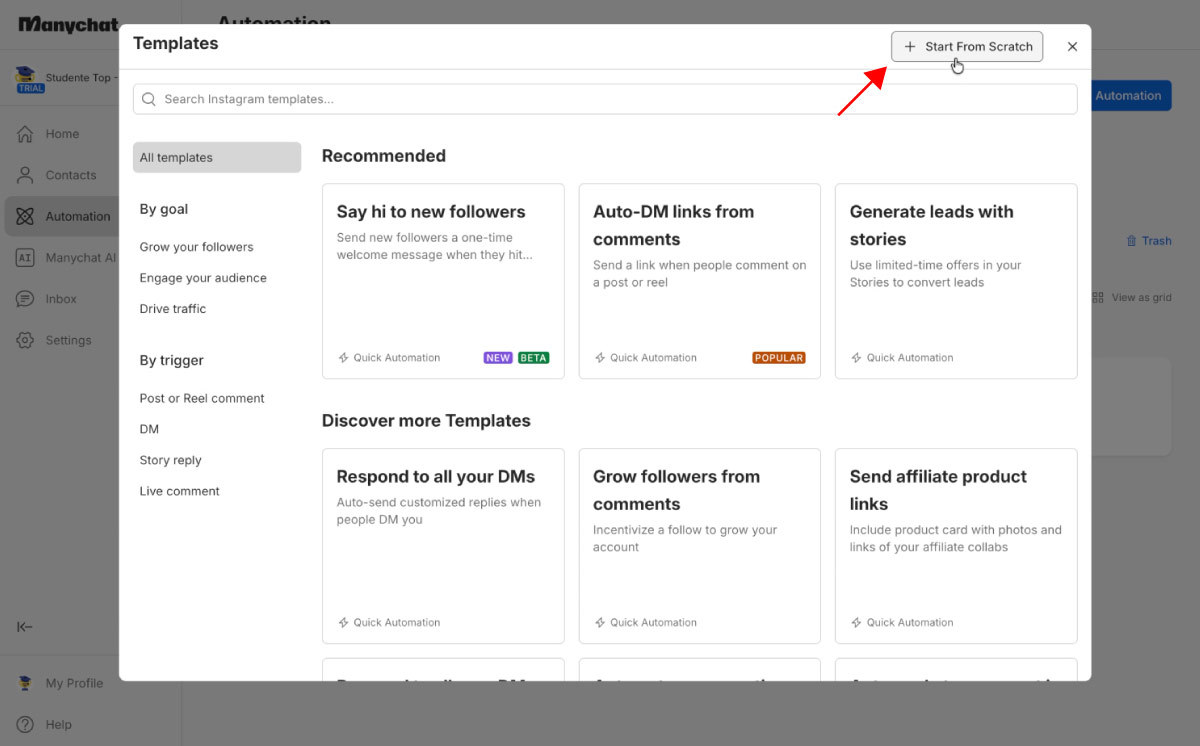This screenshot has width=1200, height=746.
Task: Filter by Story reply trigger
Action: [171, 460]
